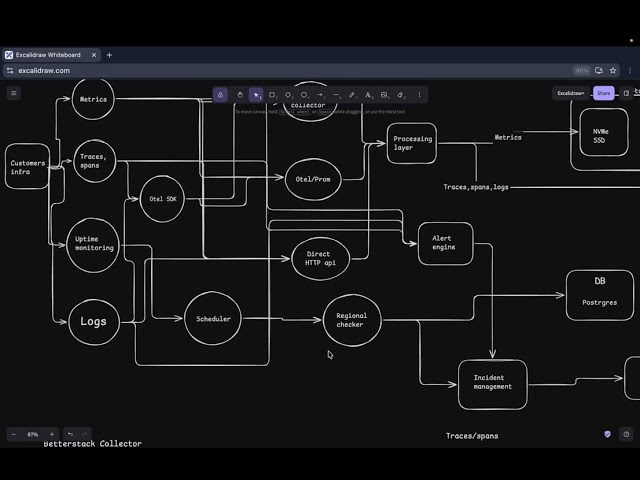Bookmark this page with the star icon

coord(613,71)
